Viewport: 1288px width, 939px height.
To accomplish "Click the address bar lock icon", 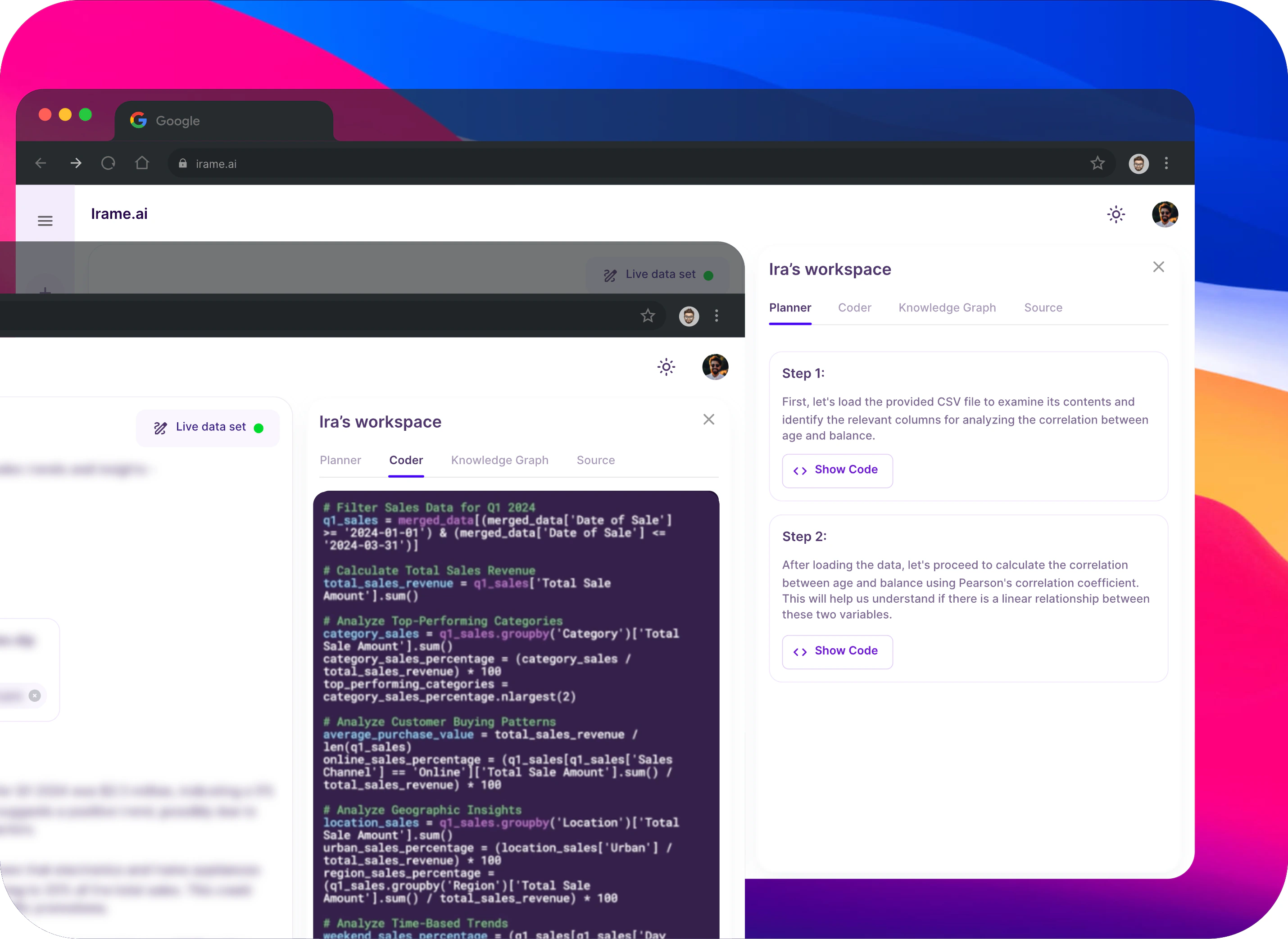I will point(182,164).
